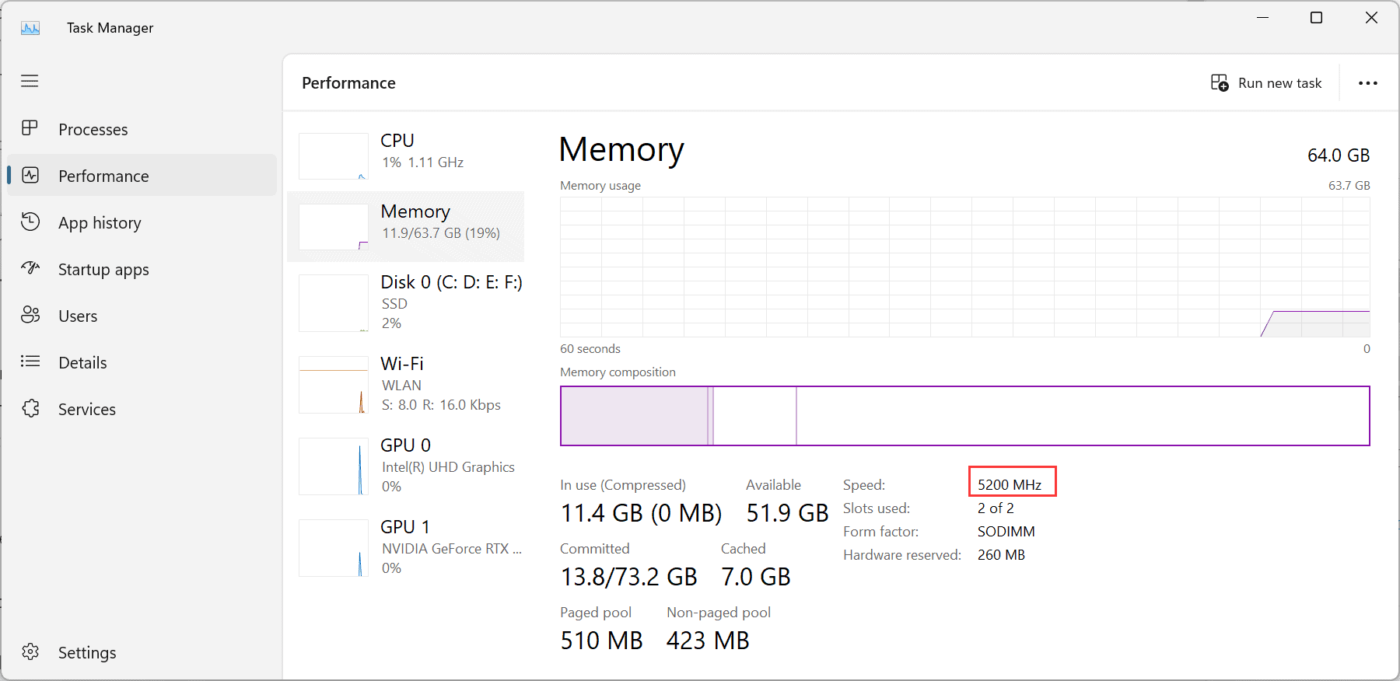The image size is (1400, 681).
Task: Toggle the hamburger navigation menu
Action: tap(30, 81)
